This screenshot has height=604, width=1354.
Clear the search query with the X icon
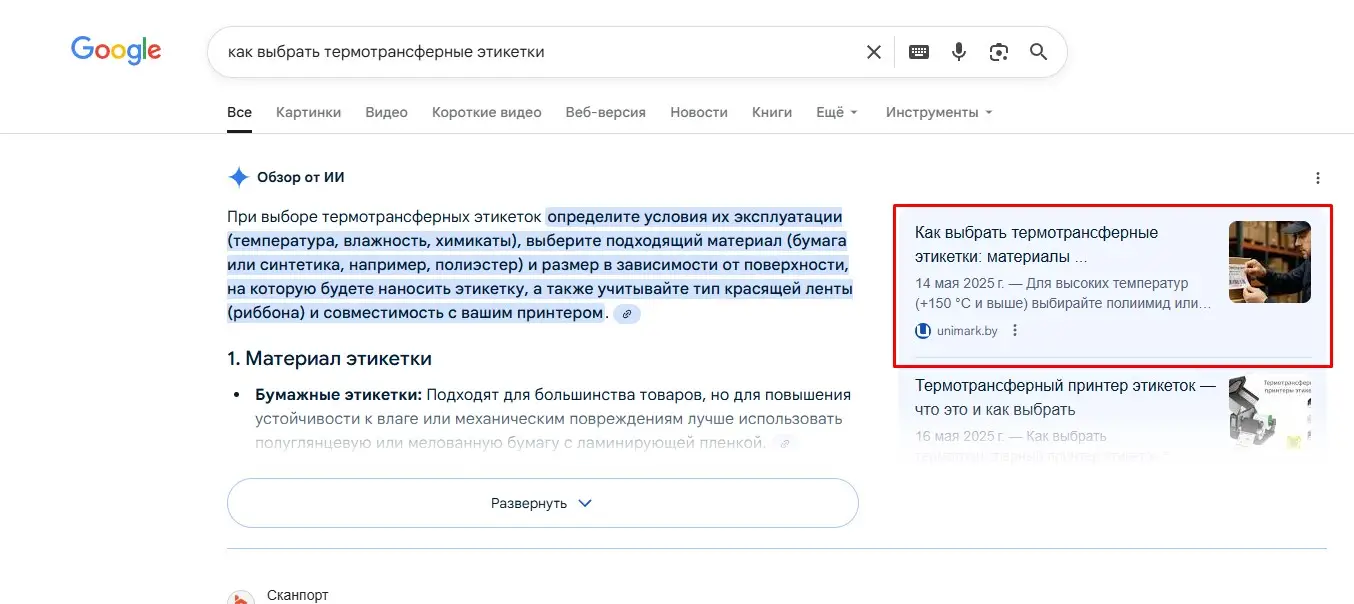tap(873, 52)
